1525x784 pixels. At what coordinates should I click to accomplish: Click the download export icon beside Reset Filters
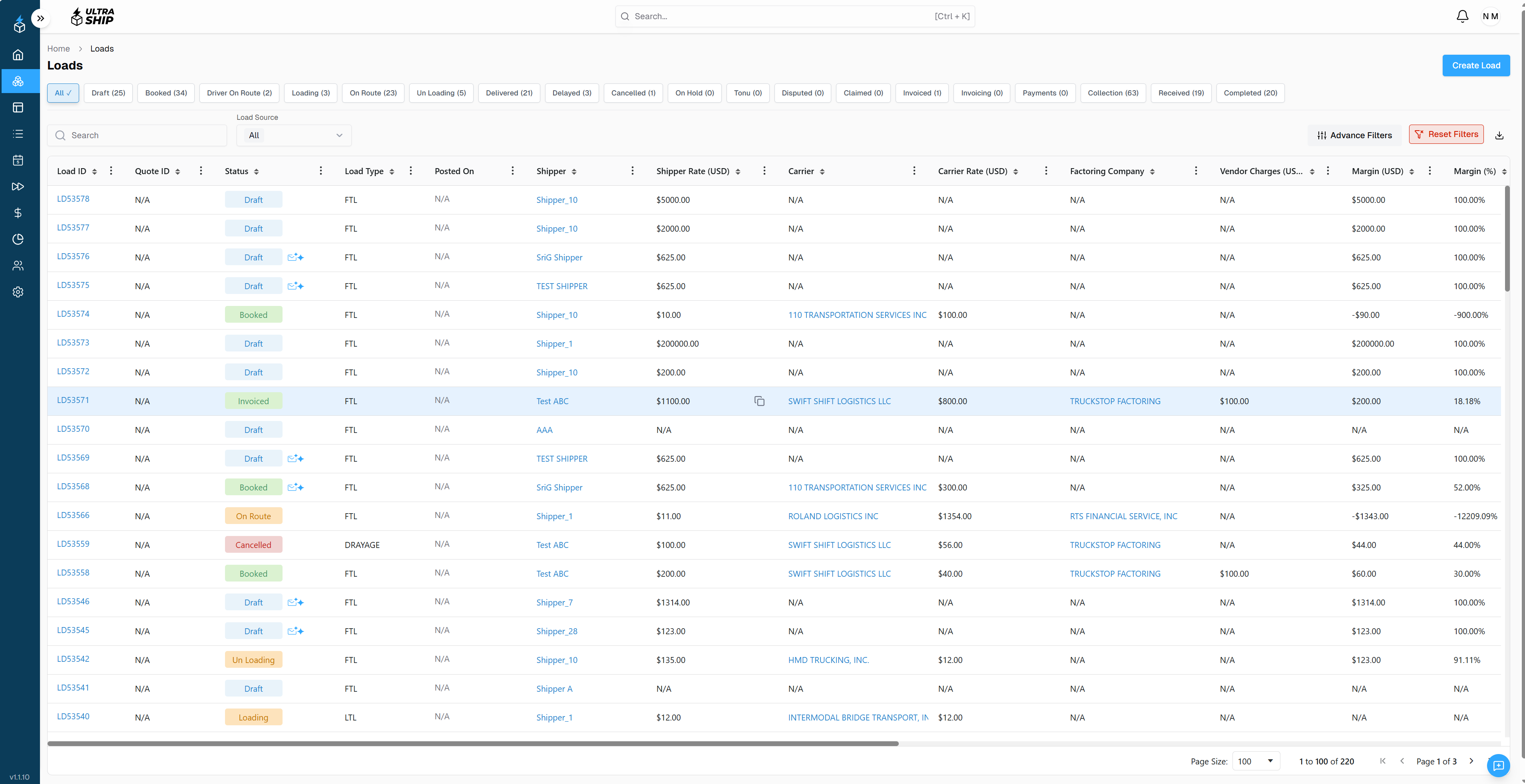pyautogui.click(x=1499, y=135)
